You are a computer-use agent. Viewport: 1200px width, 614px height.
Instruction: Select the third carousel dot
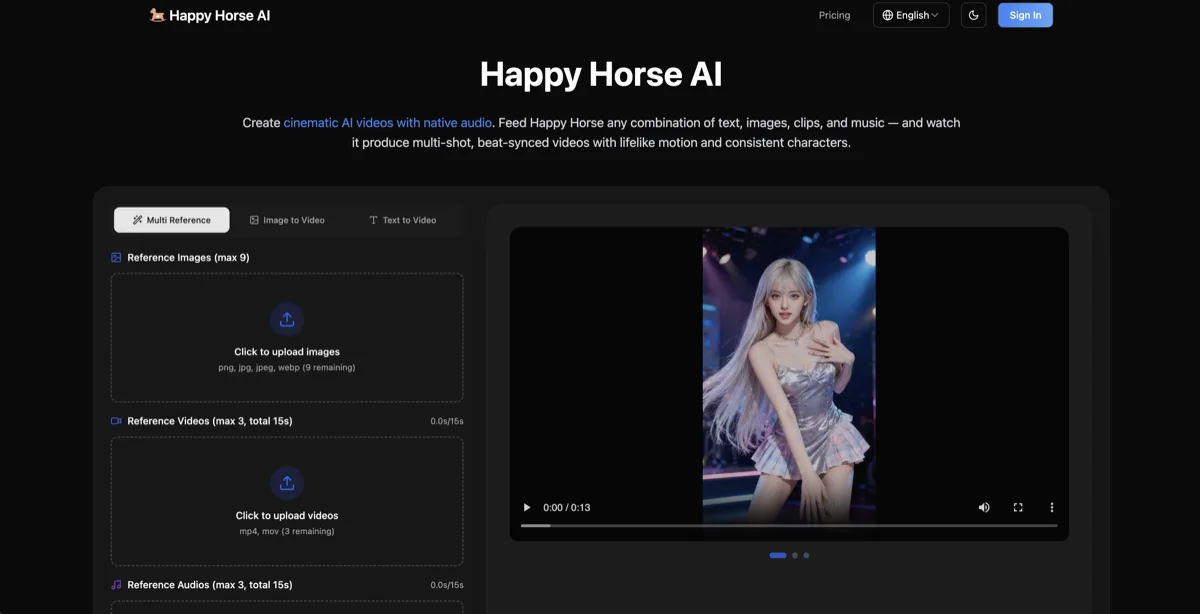pos(806,555)
